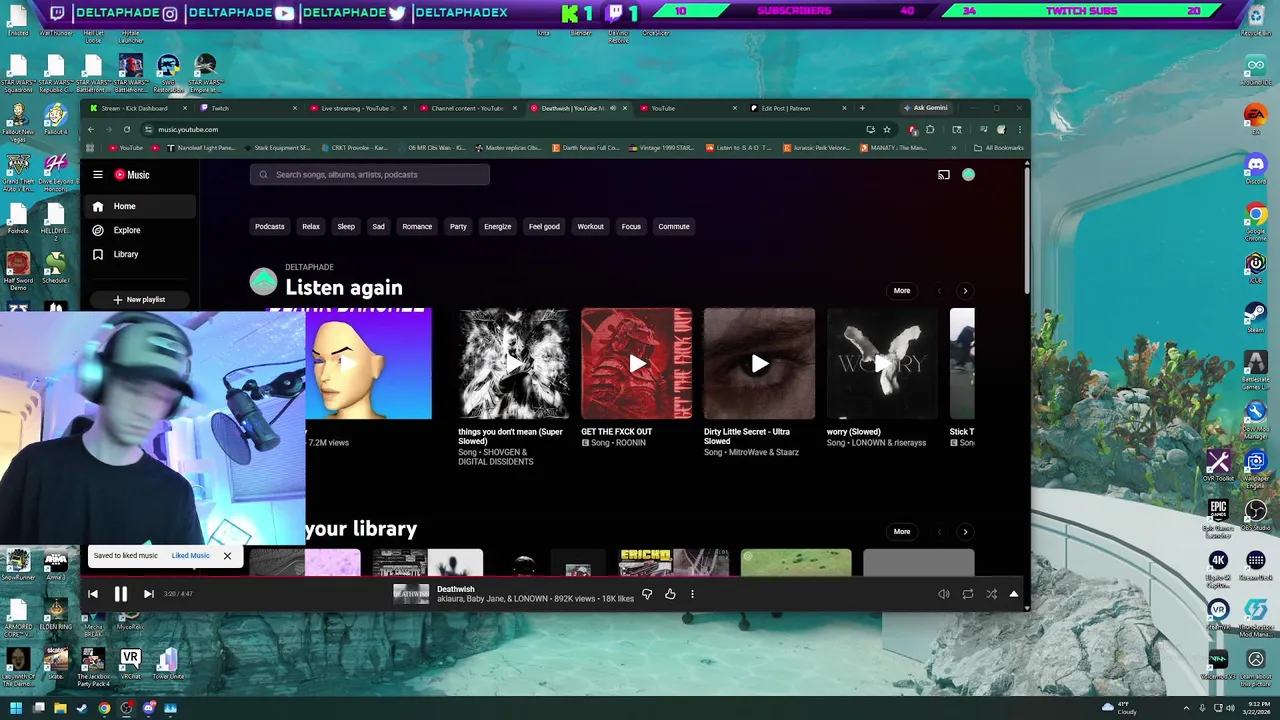Image resolution: width=1280 pixels, height=720 pixels.
Task: Open a new browser tab
Action: [862, 108]
